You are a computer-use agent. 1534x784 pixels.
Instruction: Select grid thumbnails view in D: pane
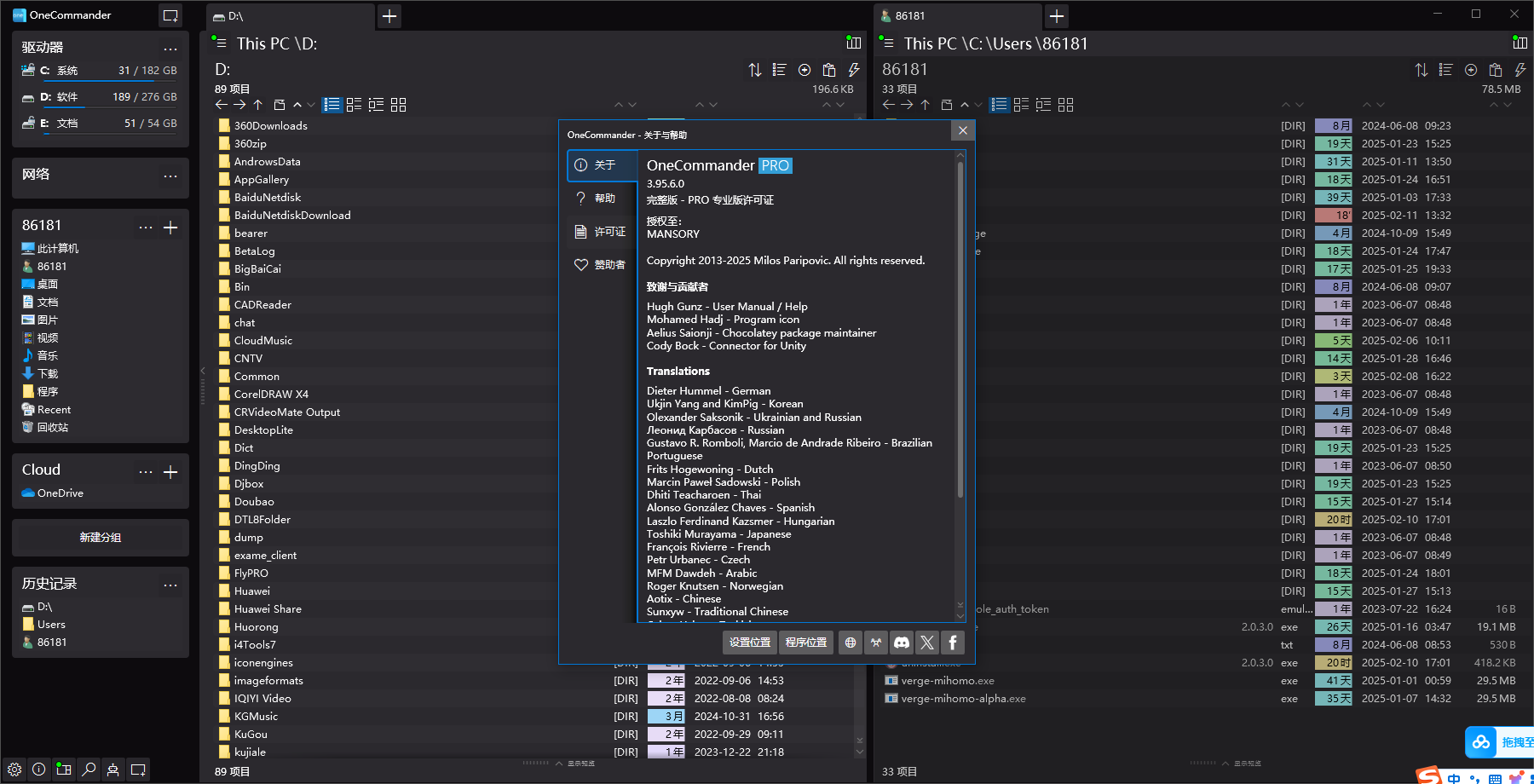point(399,105)
